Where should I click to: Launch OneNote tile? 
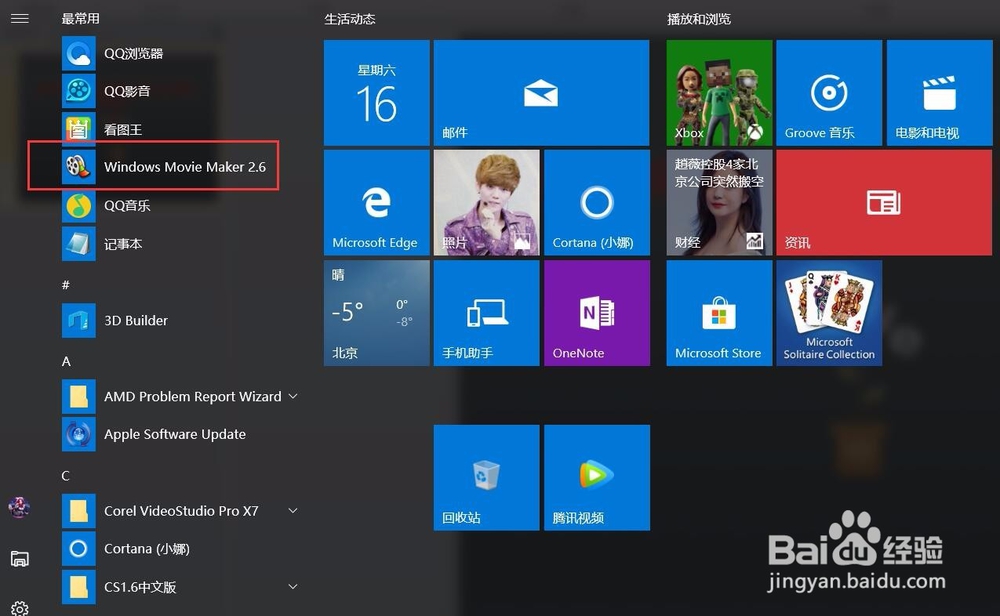tap(597, 312)
